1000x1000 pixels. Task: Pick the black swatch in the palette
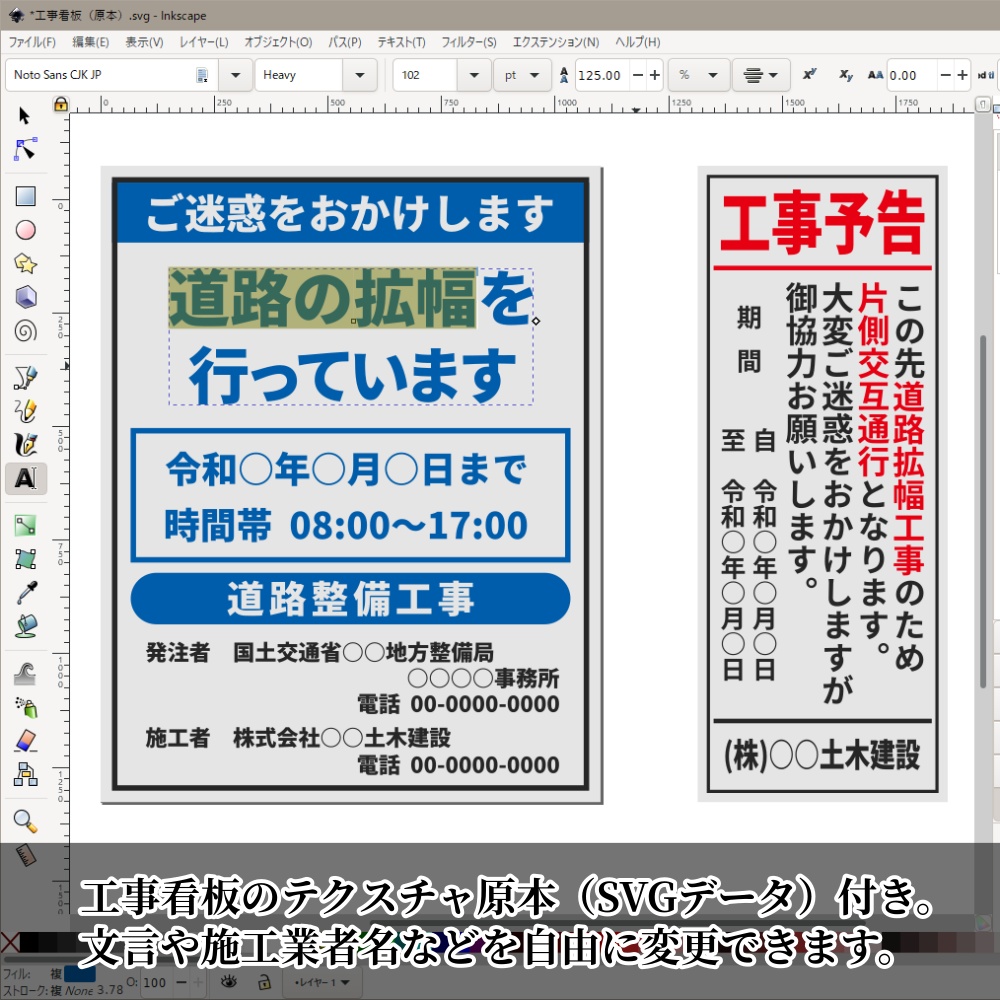pos(29,942)
